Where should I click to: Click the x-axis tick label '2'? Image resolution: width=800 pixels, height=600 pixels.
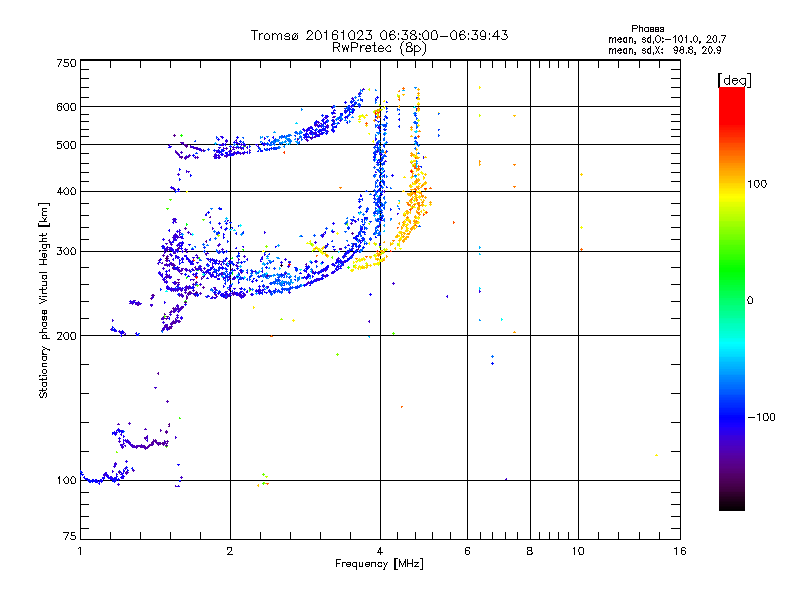(x=230, y=551)
